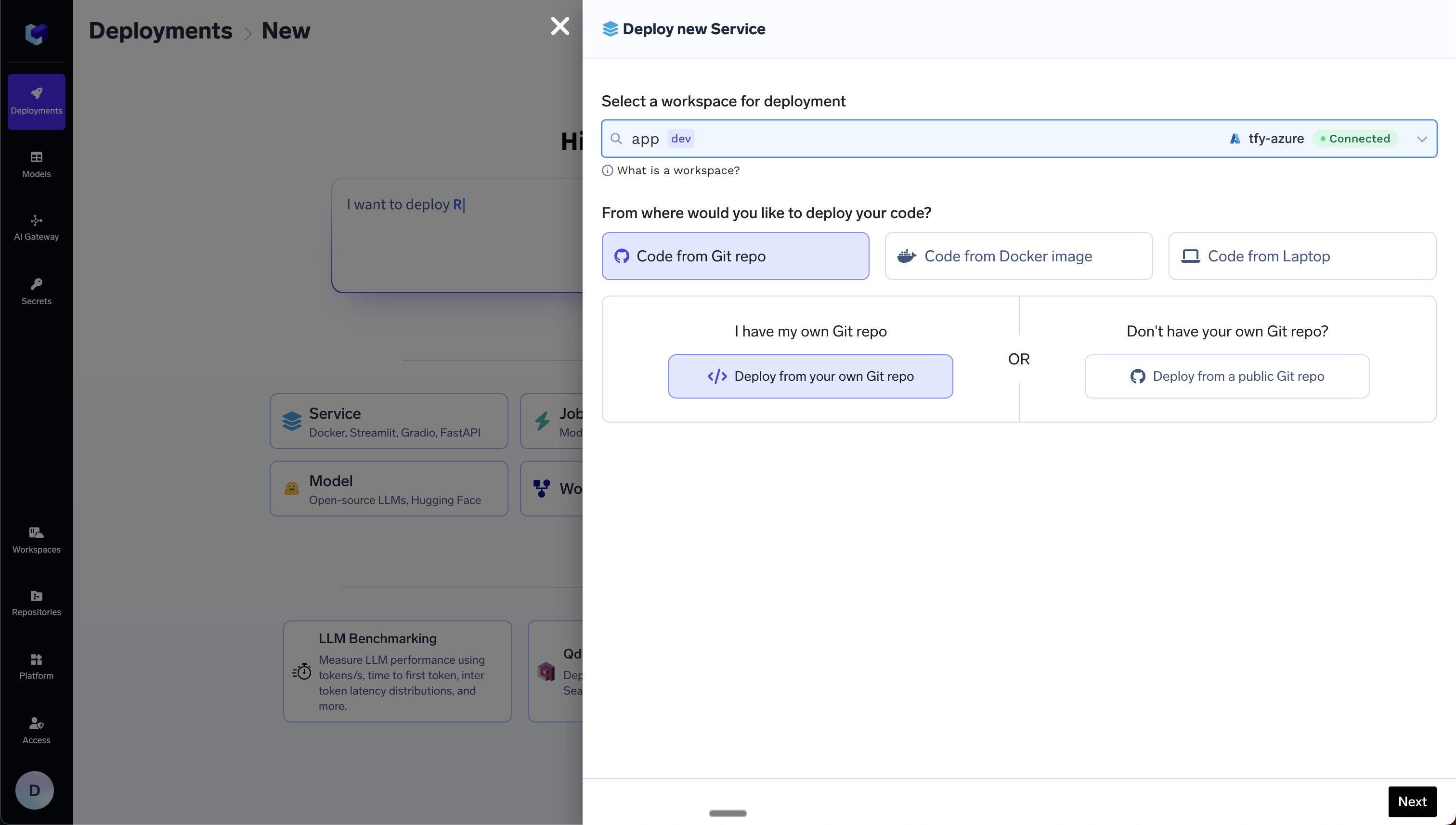Click the tfy-azure cluster name

pyautogui.click(x=1276, y=138)
